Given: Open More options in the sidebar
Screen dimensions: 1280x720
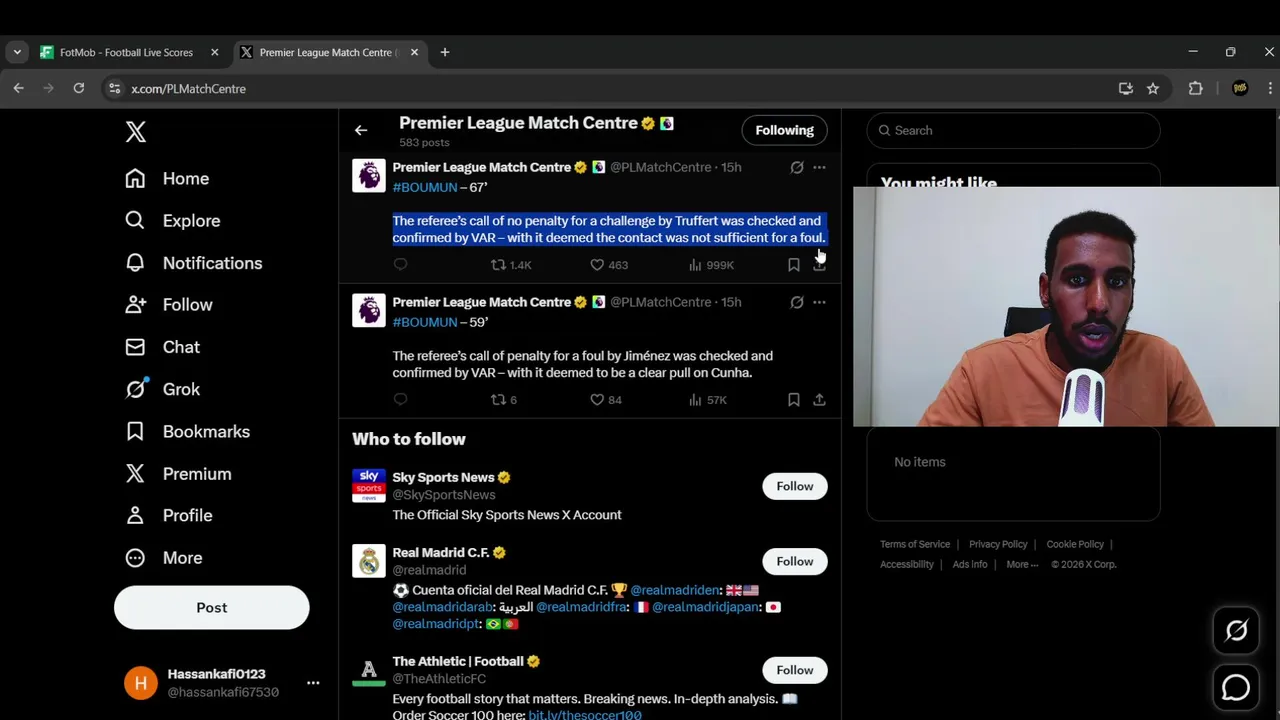Looking at the screenshot, I should pyautogui.click(x=163, y=557).
